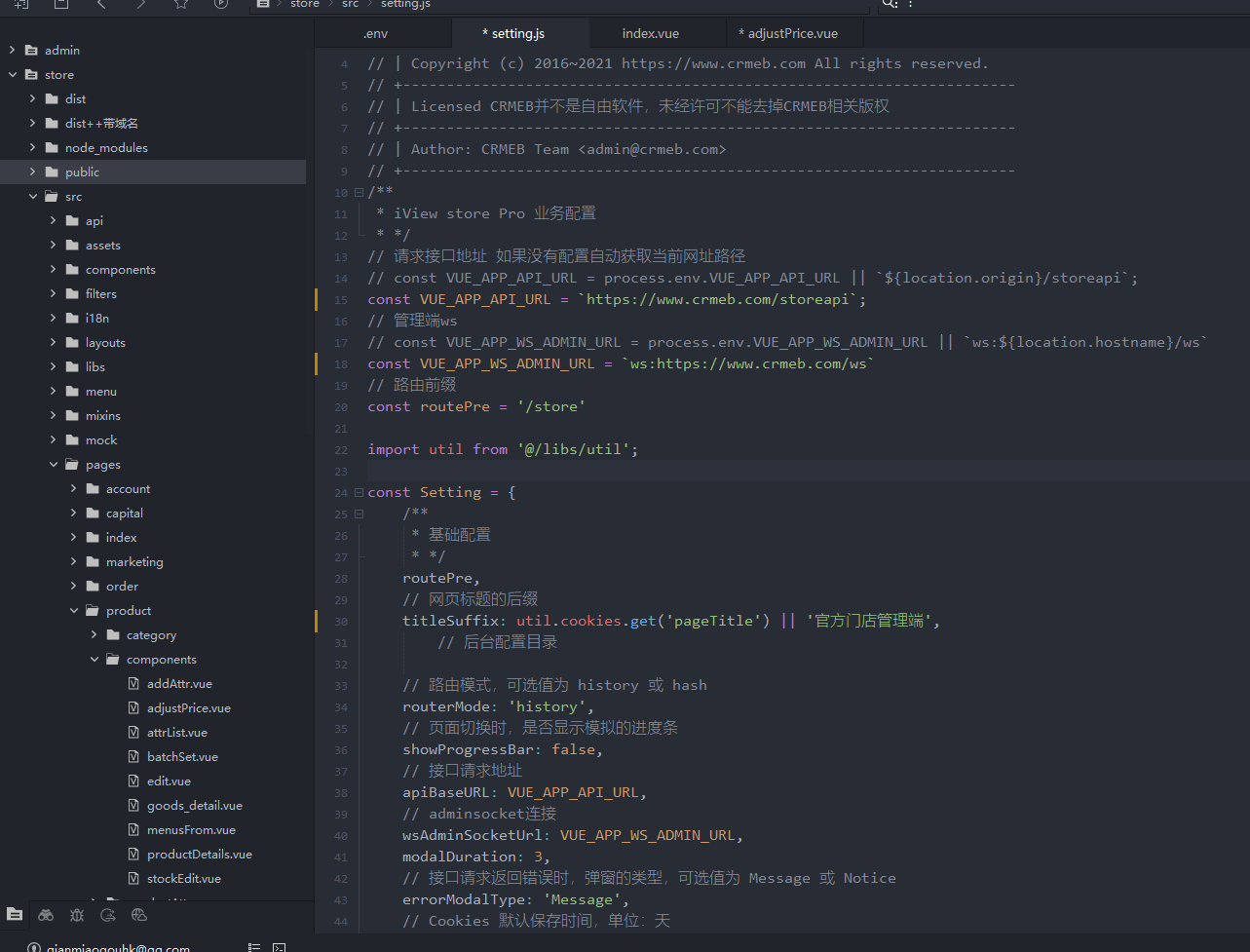
Task: Select the project file explorer icon
Action: pyautogui.click(x=15, y=915)
